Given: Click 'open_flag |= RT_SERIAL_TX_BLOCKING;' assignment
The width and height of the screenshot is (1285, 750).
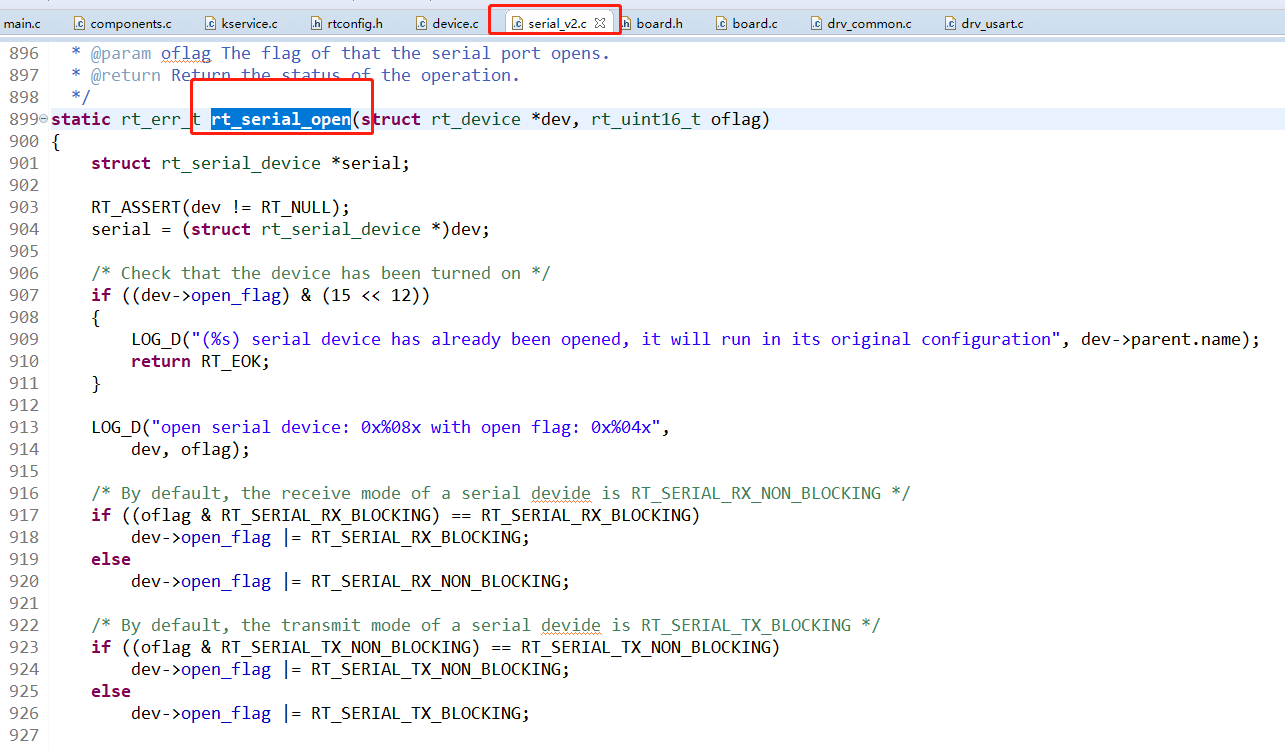Looking at the screenshot, I should [355, 713].
